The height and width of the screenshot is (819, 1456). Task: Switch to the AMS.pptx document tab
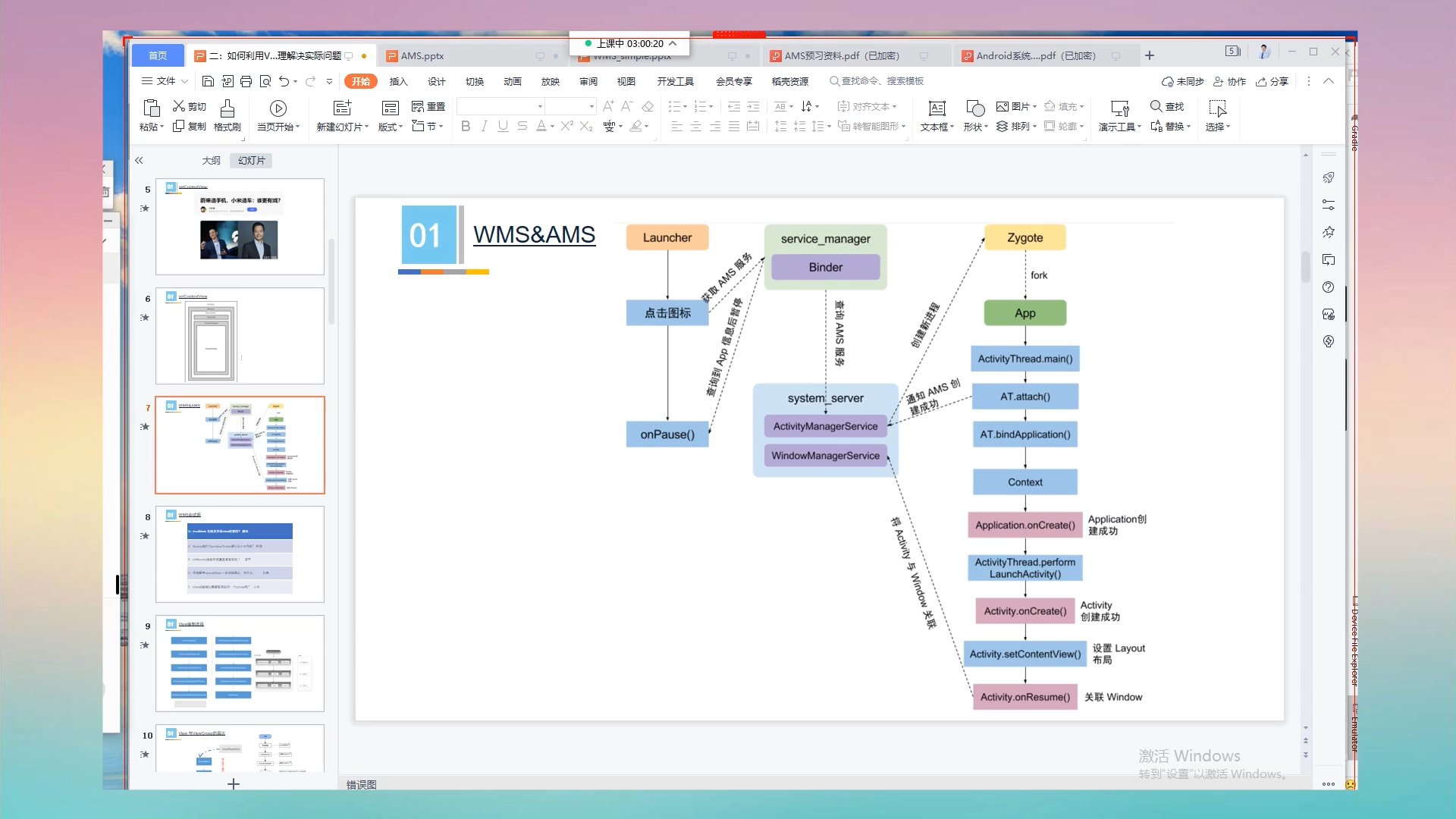(x=422, y=56)
